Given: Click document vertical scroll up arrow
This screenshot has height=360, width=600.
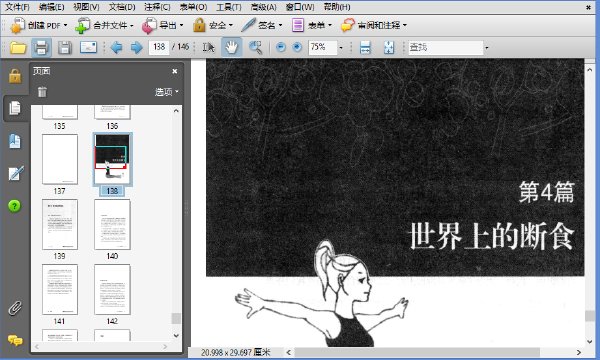Looking at the screenshot, I should (x=590, y=70).
